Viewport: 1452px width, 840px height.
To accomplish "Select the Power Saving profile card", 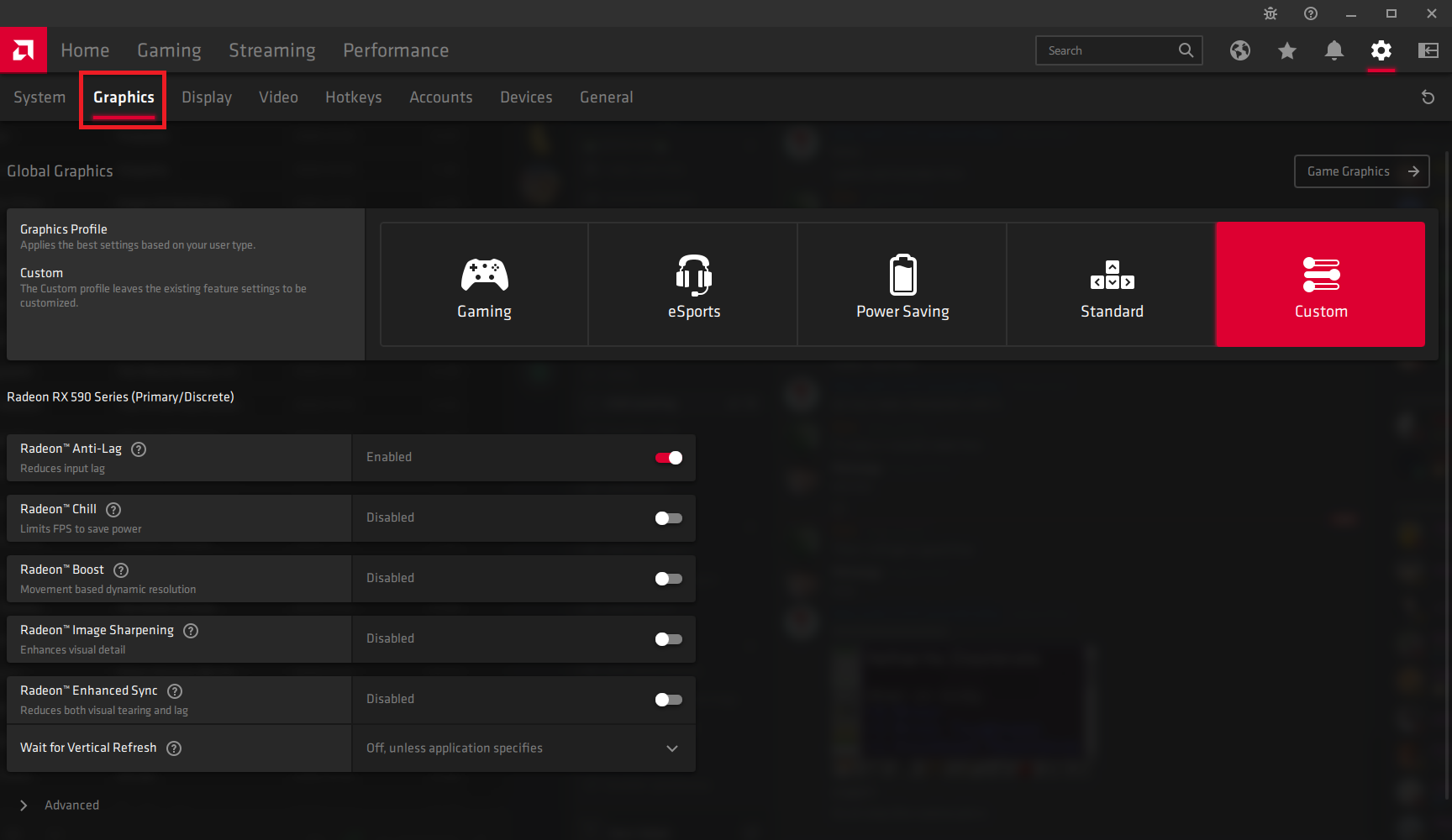I will (902, 284).
